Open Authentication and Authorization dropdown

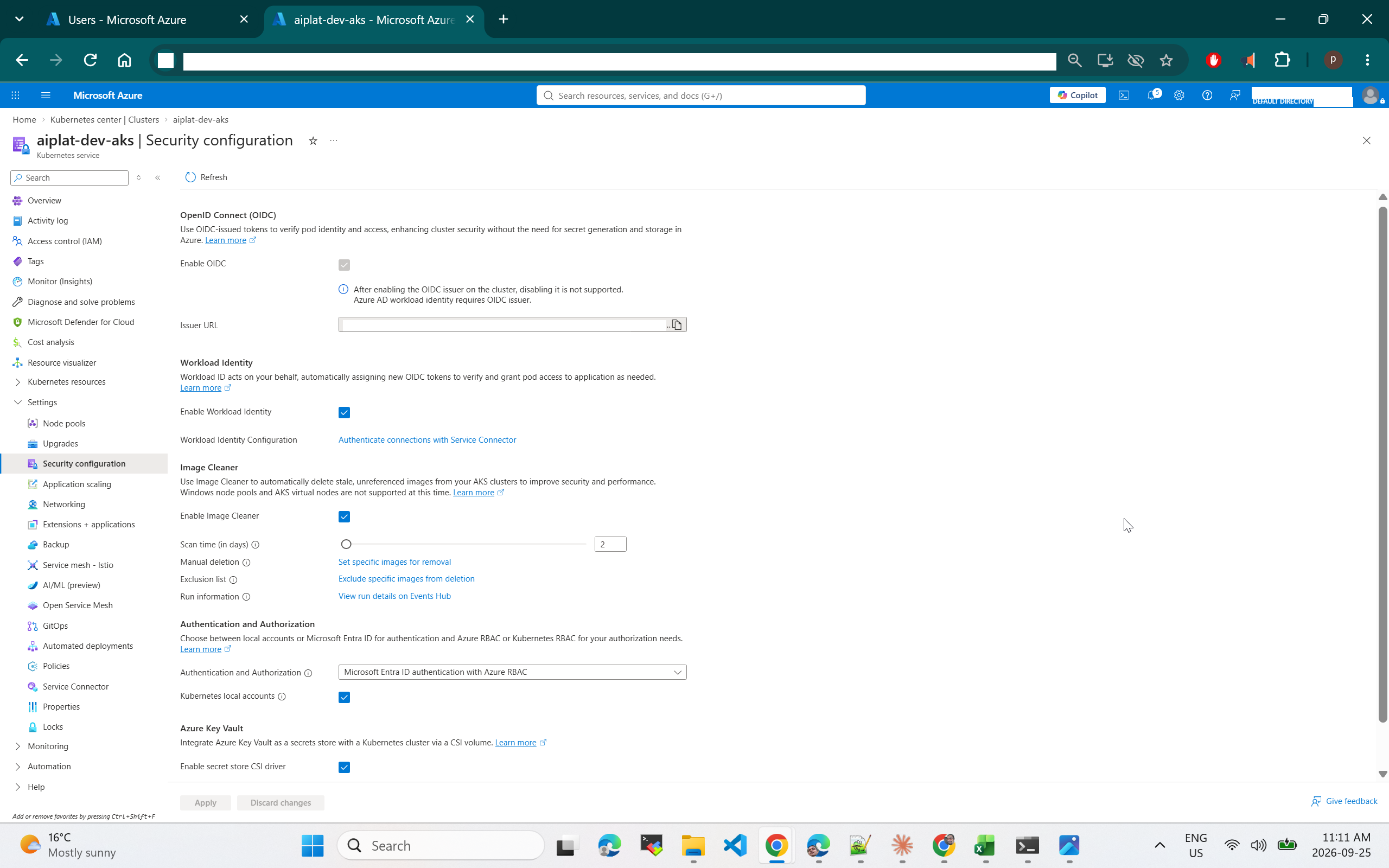(512, 672)
